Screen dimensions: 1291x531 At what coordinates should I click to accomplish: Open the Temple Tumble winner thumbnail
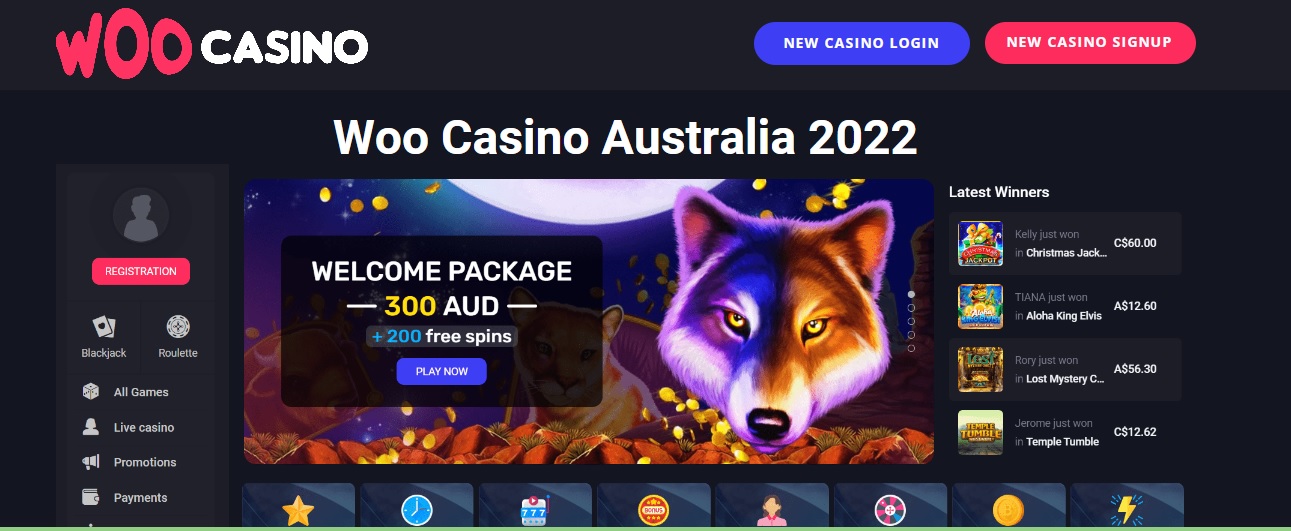click(x=980, y=432)
